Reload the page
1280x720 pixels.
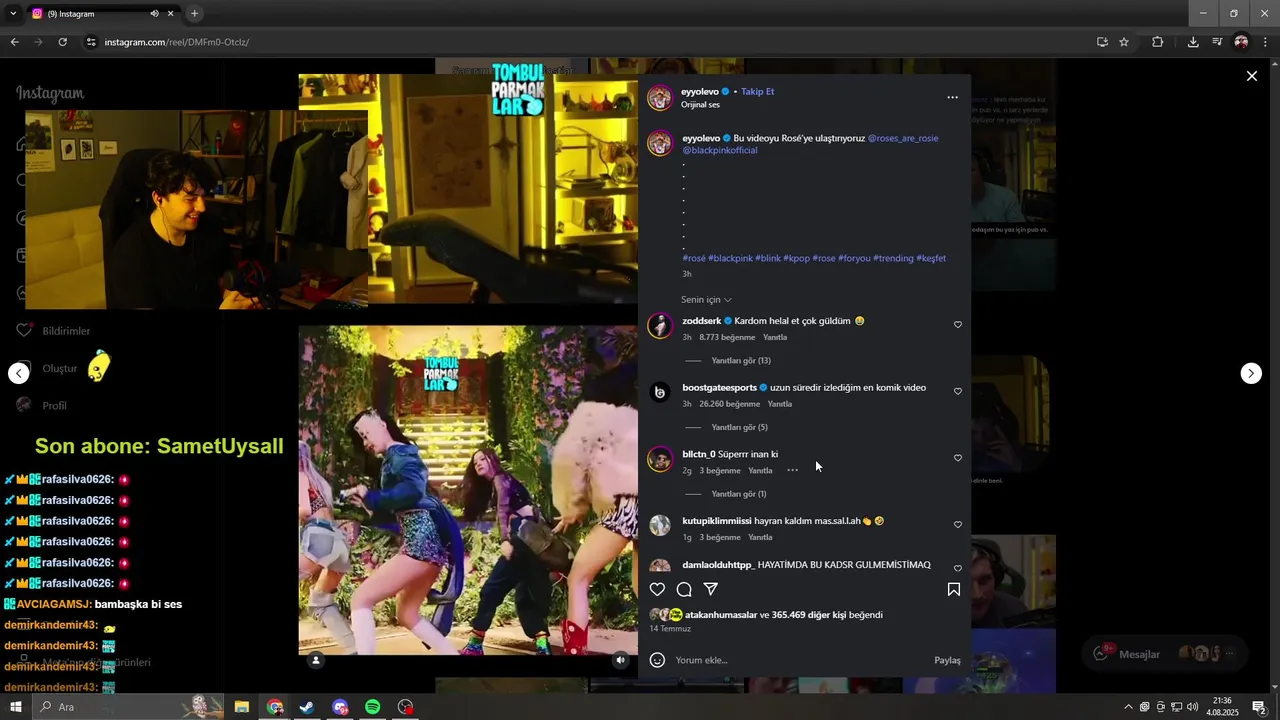[x=62, y=42]
